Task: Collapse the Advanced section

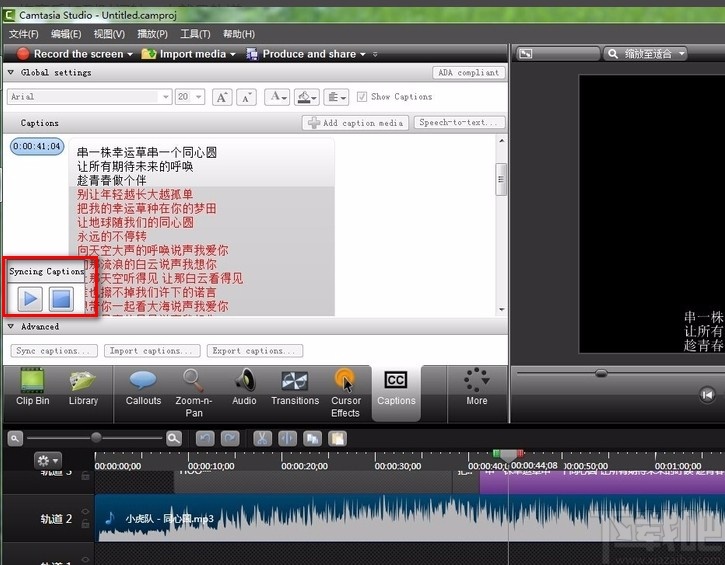Action: point(11,326)
